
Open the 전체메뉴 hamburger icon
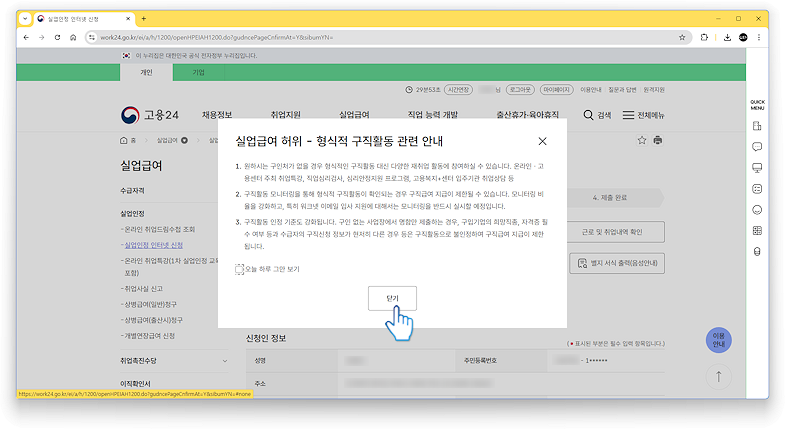coord(628,115)
